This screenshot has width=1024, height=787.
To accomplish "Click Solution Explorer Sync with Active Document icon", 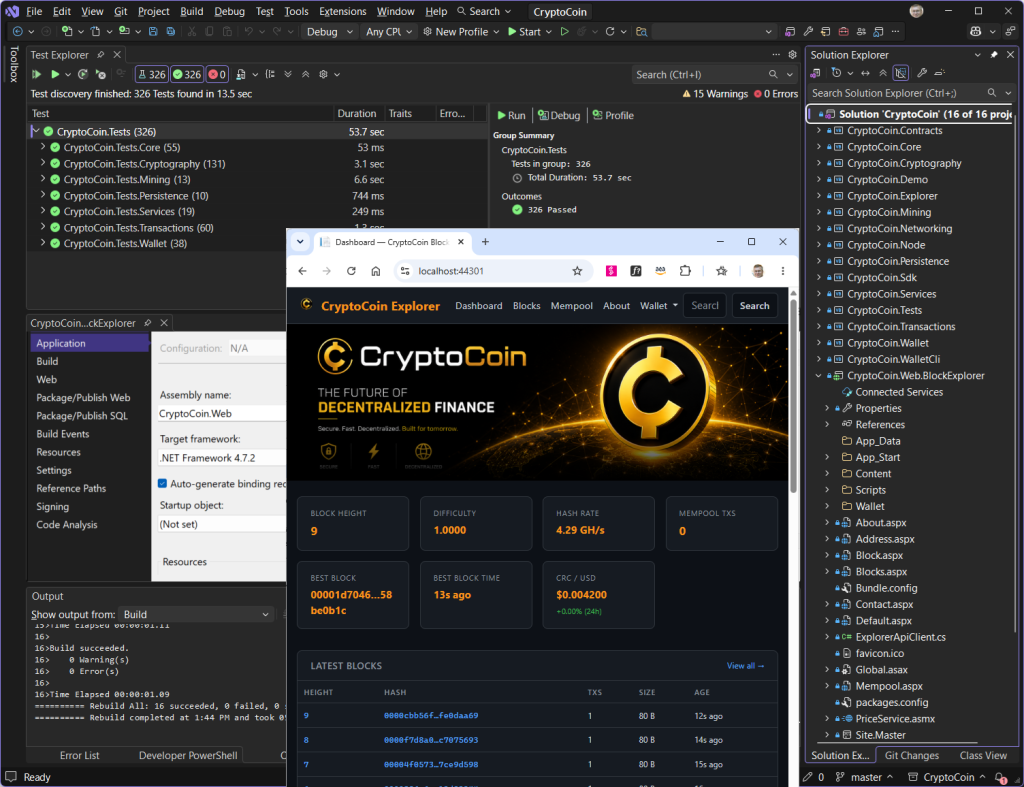I will (865, 73).
